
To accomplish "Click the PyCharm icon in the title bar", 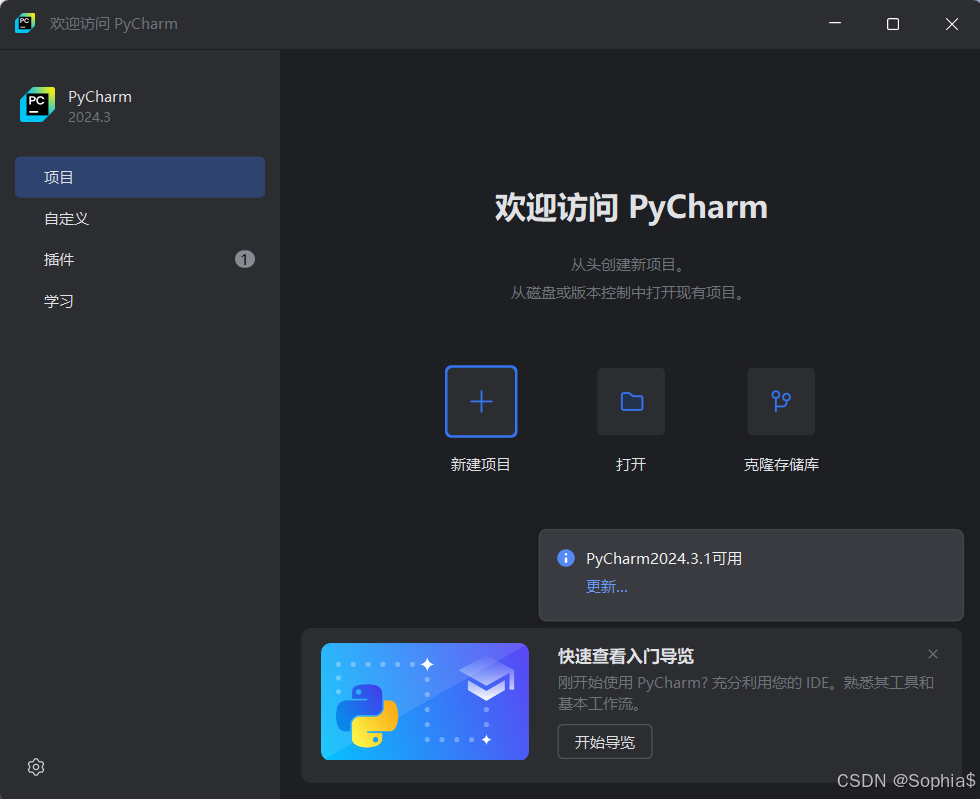I will 24,23.
